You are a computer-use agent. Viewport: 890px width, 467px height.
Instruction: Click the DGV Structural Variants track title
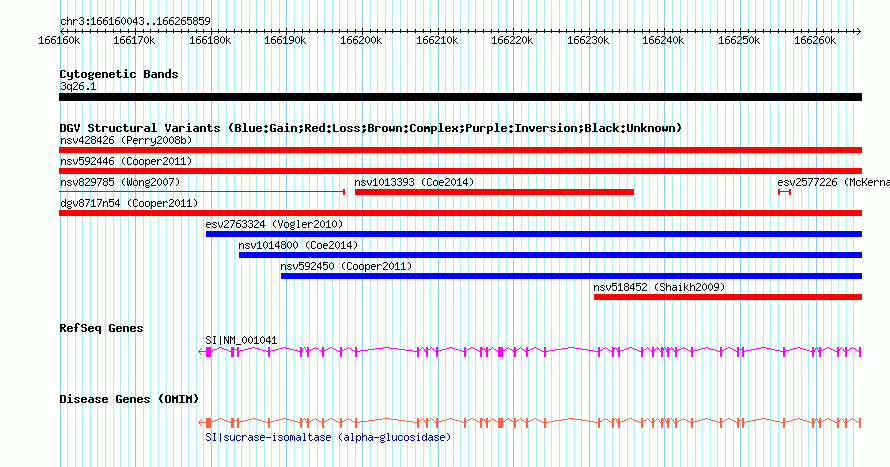(371, 128)
